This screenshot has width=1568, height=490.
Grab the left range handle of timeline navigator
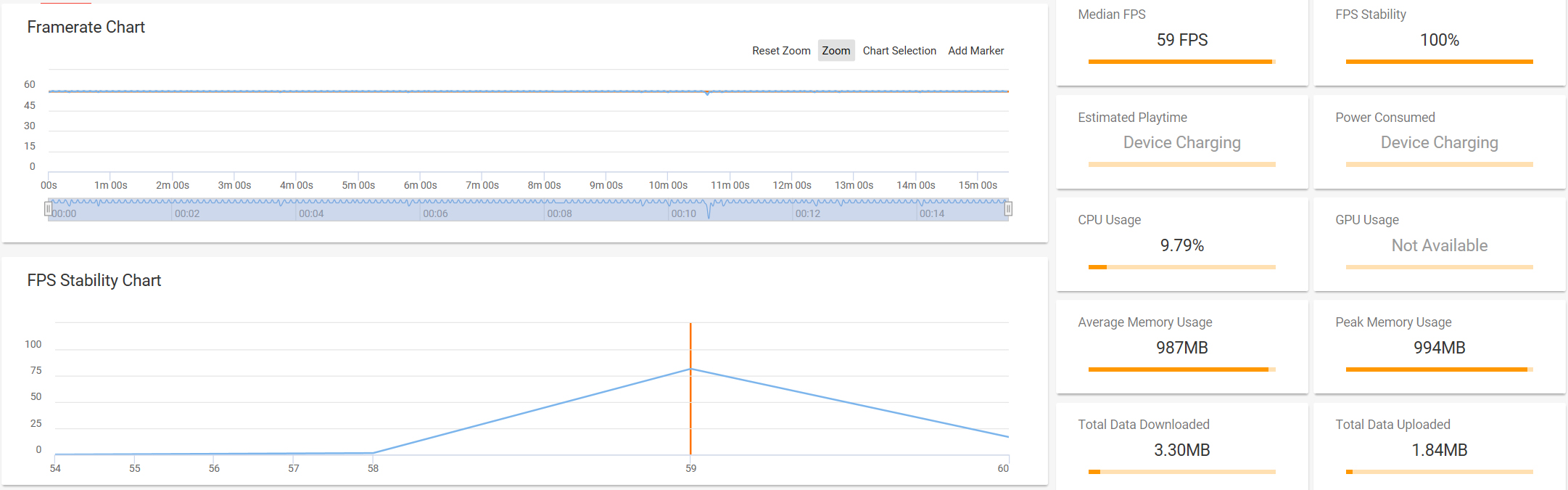49,209
